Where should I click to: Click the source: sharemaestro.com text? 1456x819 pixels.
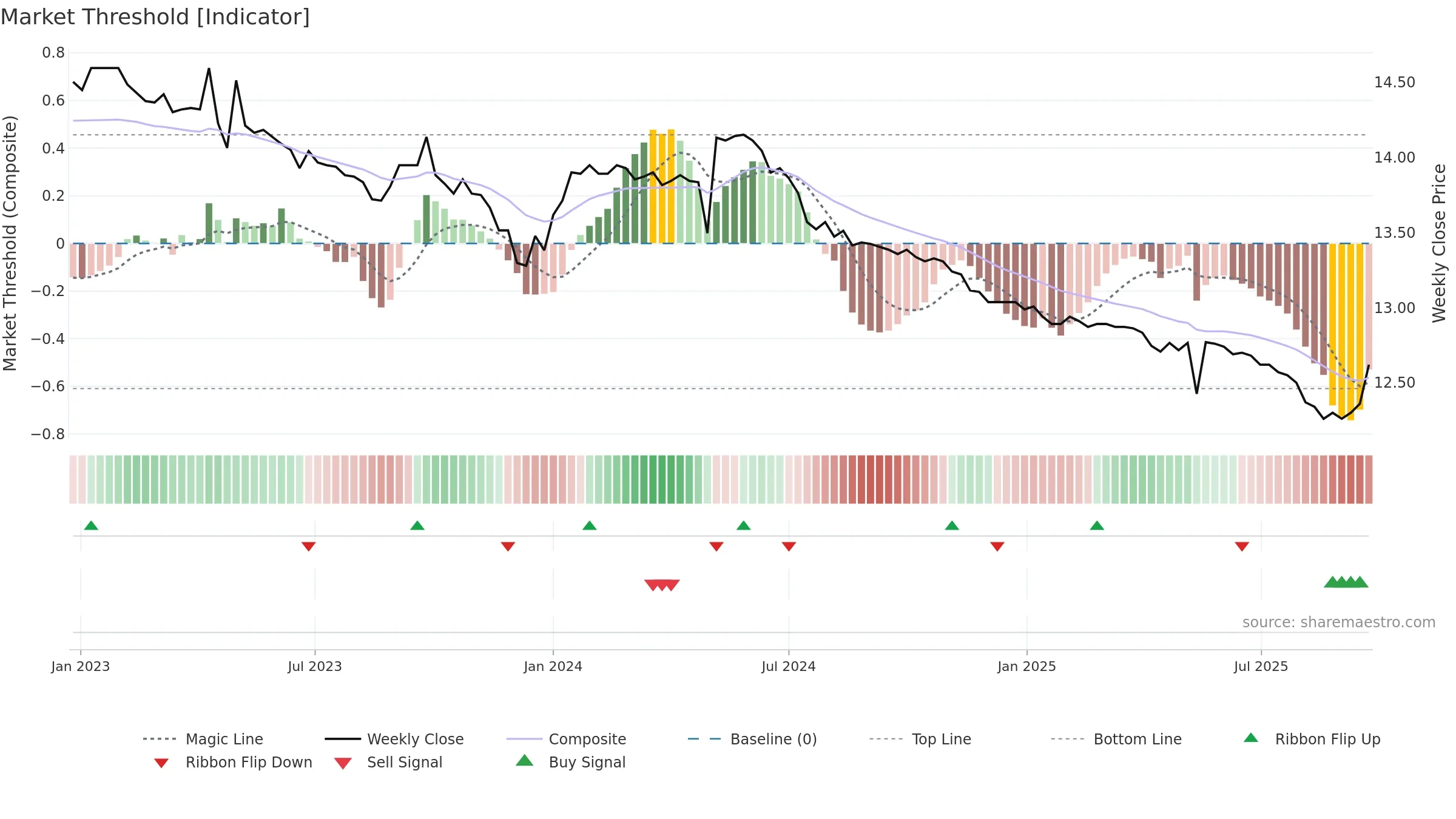click(x=1339, y=622)
